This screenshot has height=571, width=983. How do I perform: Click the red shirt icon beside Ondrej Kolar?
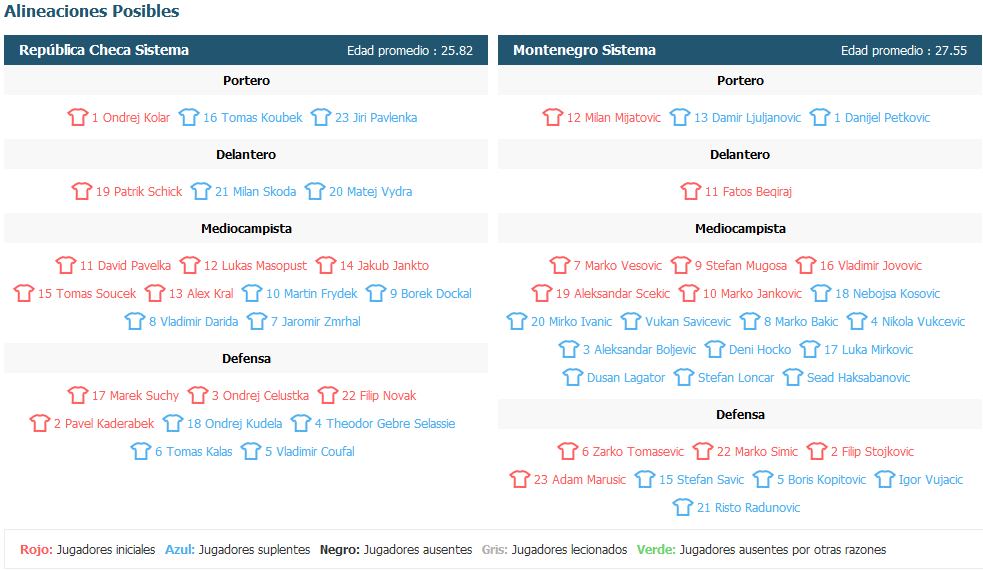click(x=78, y=117)
